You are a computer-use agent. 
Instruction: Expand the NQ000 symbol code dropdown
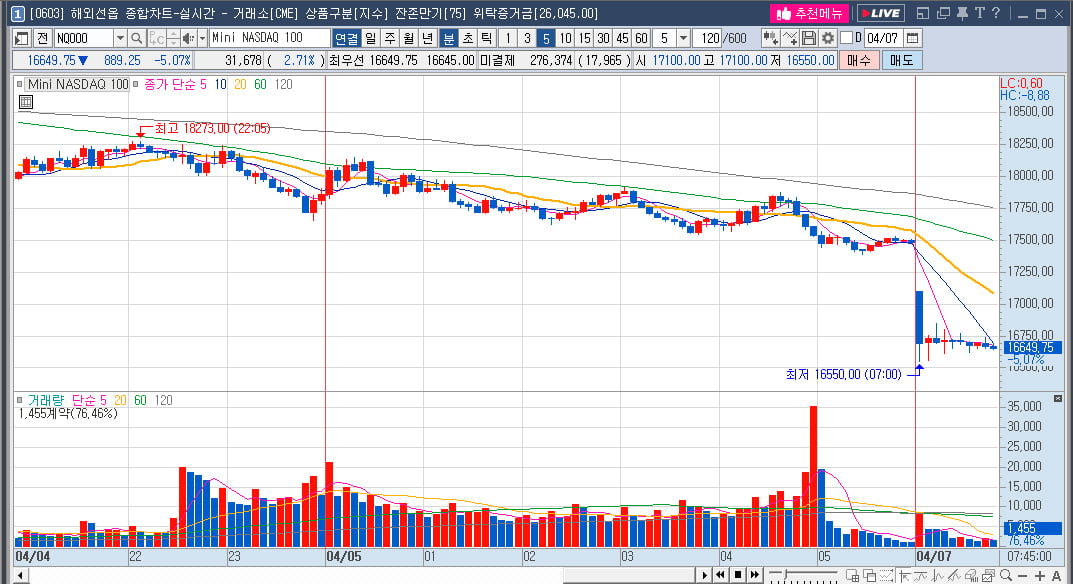point(120,38)
